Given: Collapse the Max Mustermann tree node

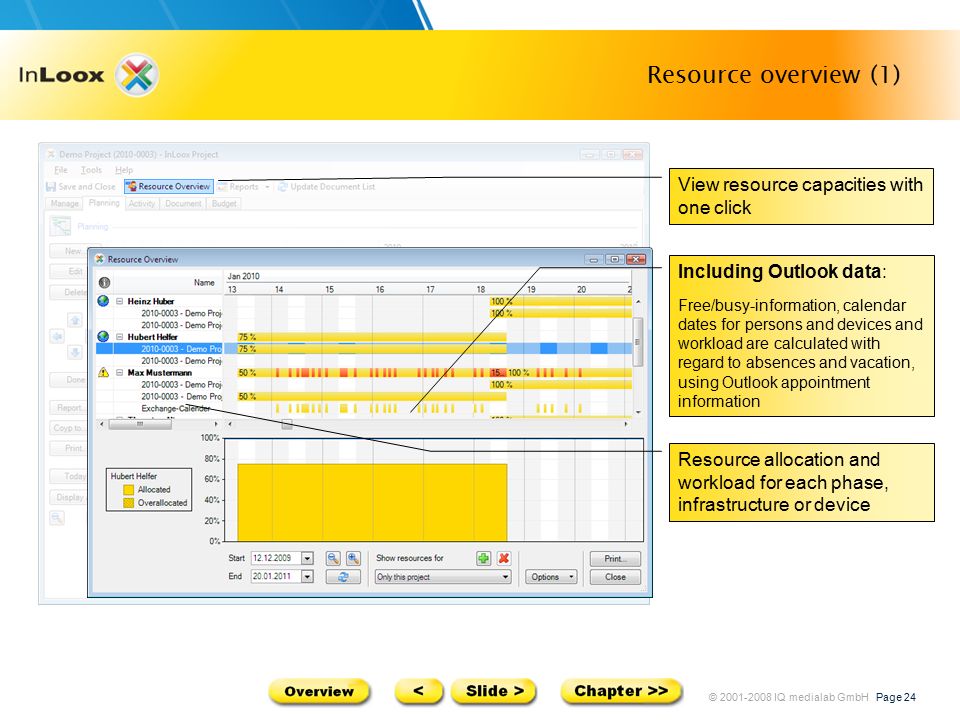Looking at the screenshot, I should [x=119, y=372].
